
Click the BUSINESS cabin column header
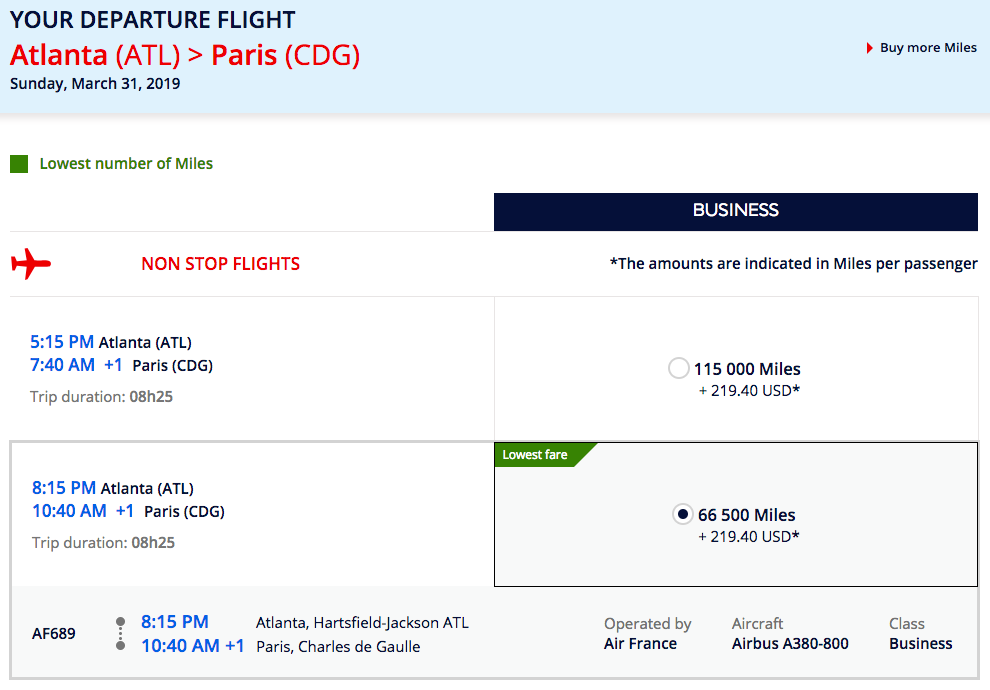(x=736, y=211)
